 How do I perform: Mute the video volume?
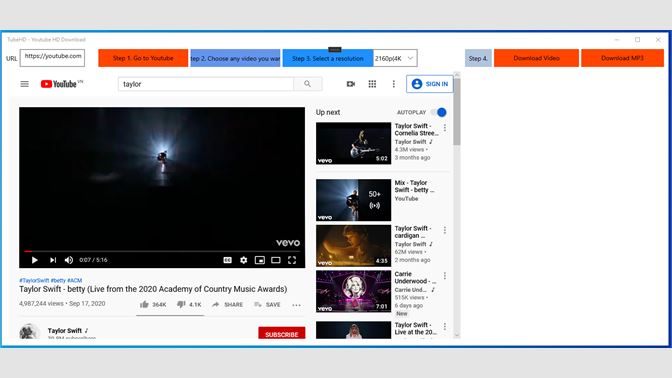tap(69, 260)
